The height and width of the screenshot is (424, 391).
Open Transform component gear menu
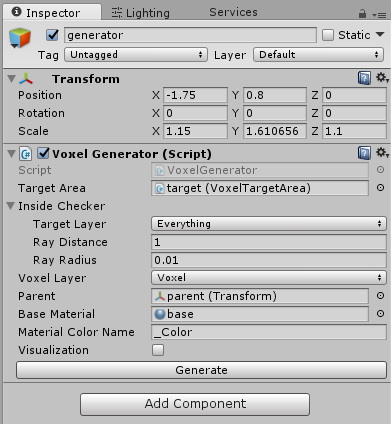[382, 78]
